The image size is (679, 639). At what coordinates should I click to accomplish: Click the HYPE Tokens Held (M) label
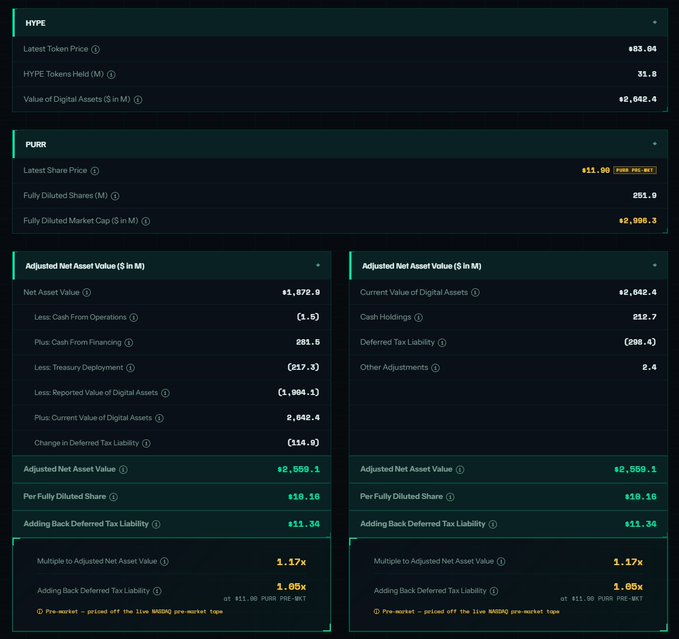63,74
